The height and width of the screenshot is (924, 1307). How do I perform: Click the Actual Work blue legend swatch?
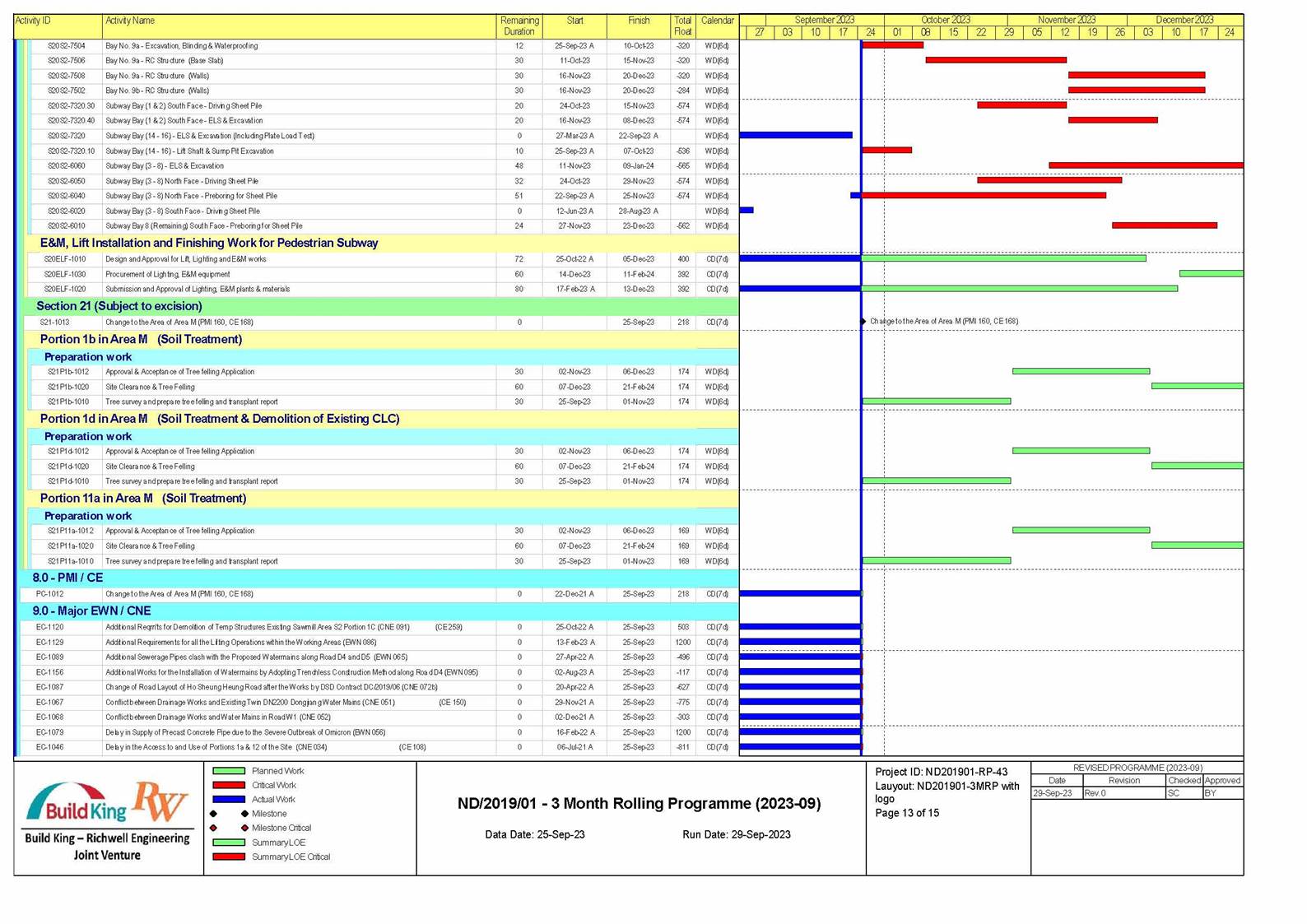[229, 799]
